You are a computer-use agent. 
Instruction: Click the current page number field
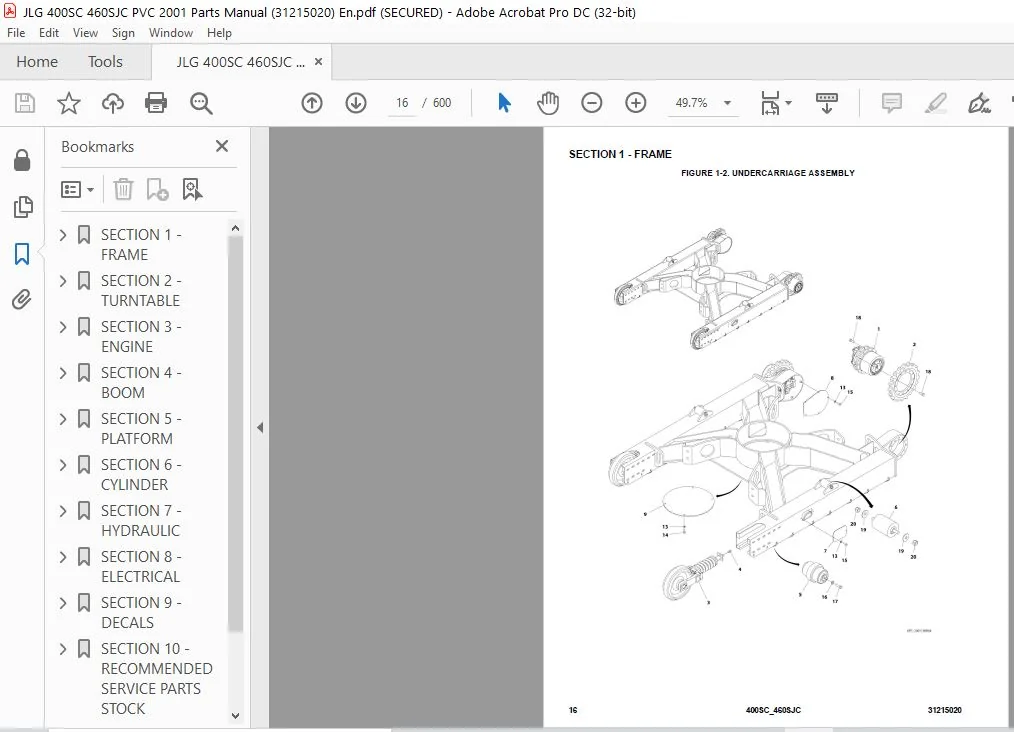(x=402, y=103)
